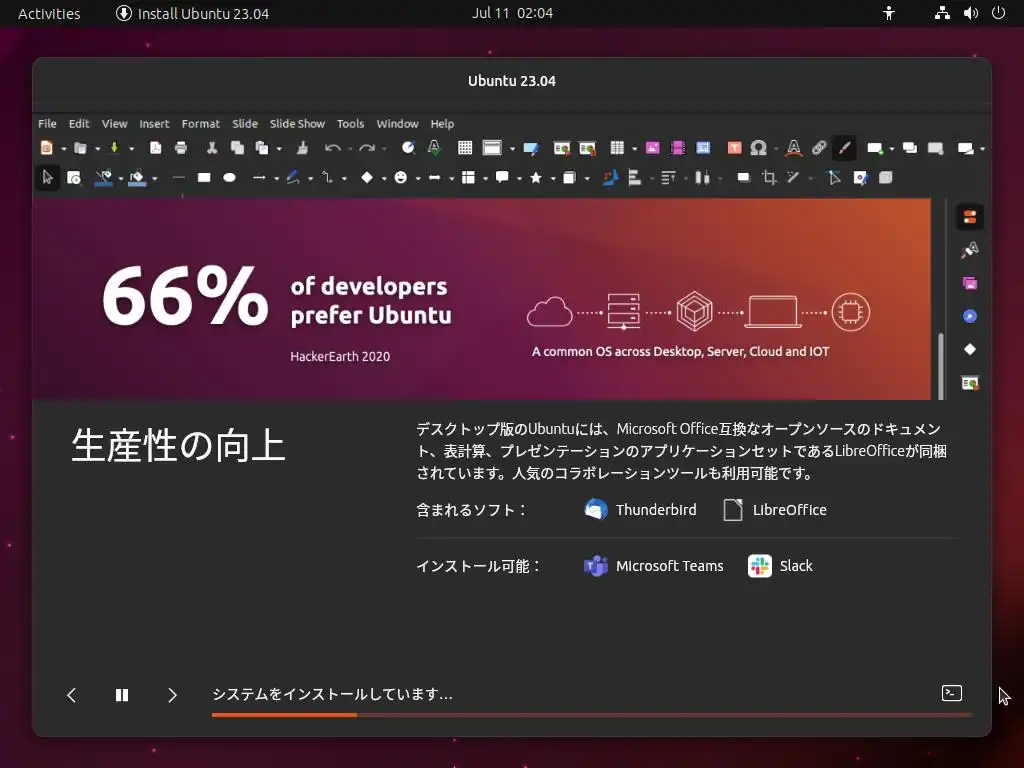The height and width of the screenshot is (768, 1024).
Task: Click the green Save arrow icon
Action: 114,148
